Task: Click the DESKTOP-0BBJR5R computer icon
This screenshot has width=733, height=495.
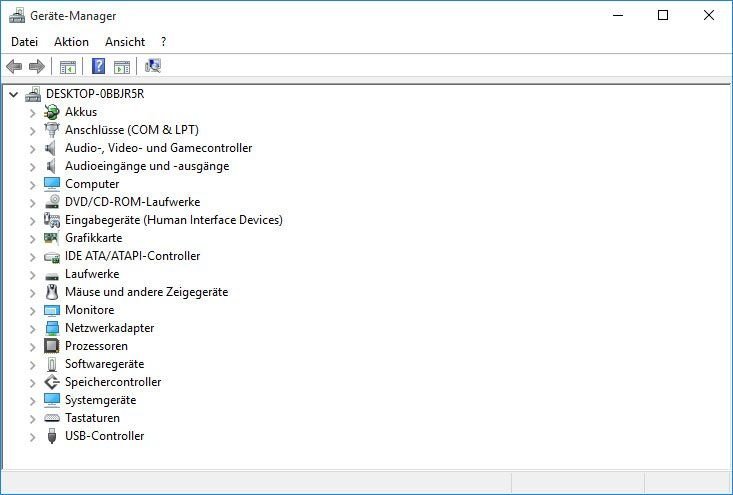Action: coord(33,94)
